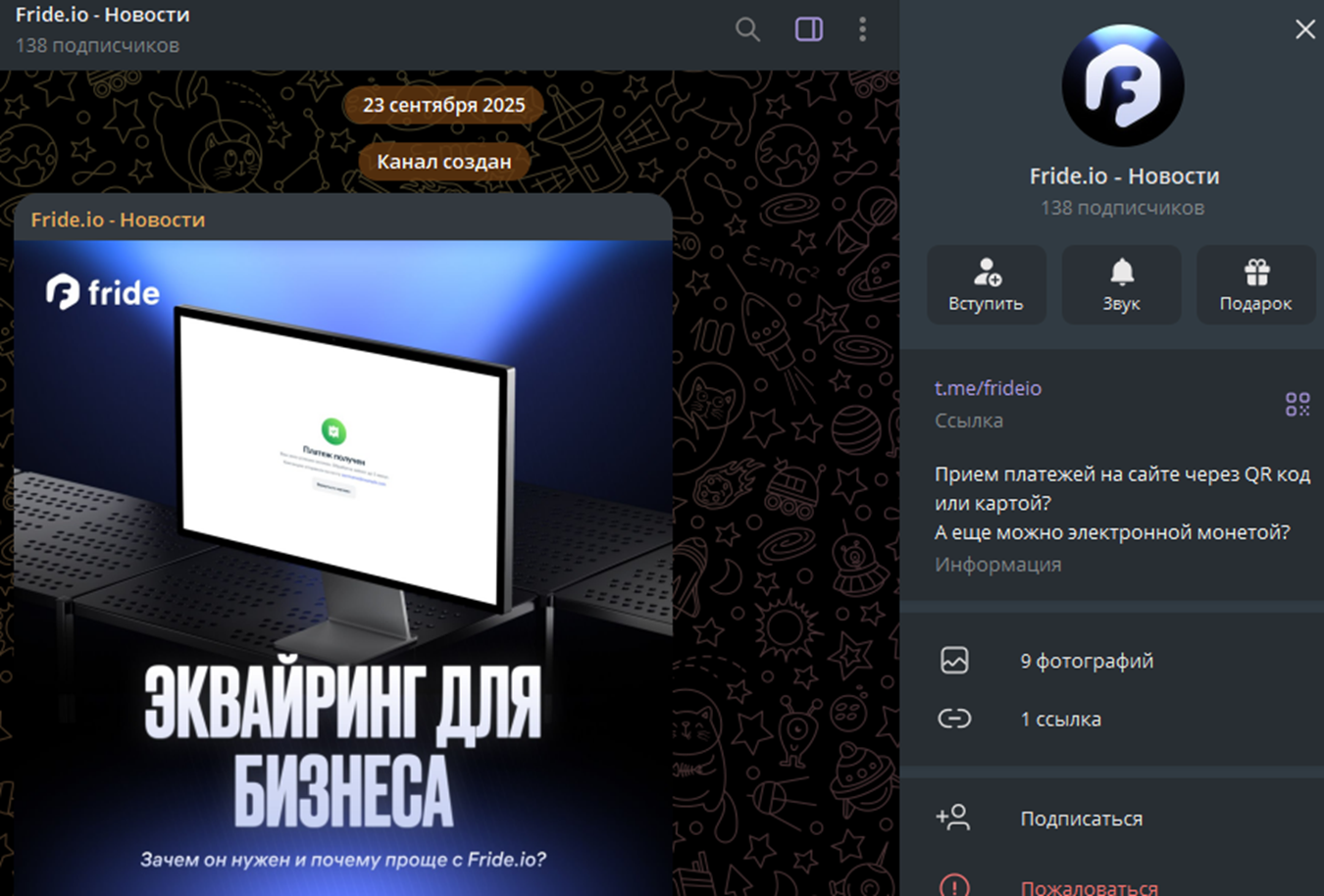Viewport: 1324px width, 896px height.
Task: Click the channel title in the header
Action: [103, 15]
